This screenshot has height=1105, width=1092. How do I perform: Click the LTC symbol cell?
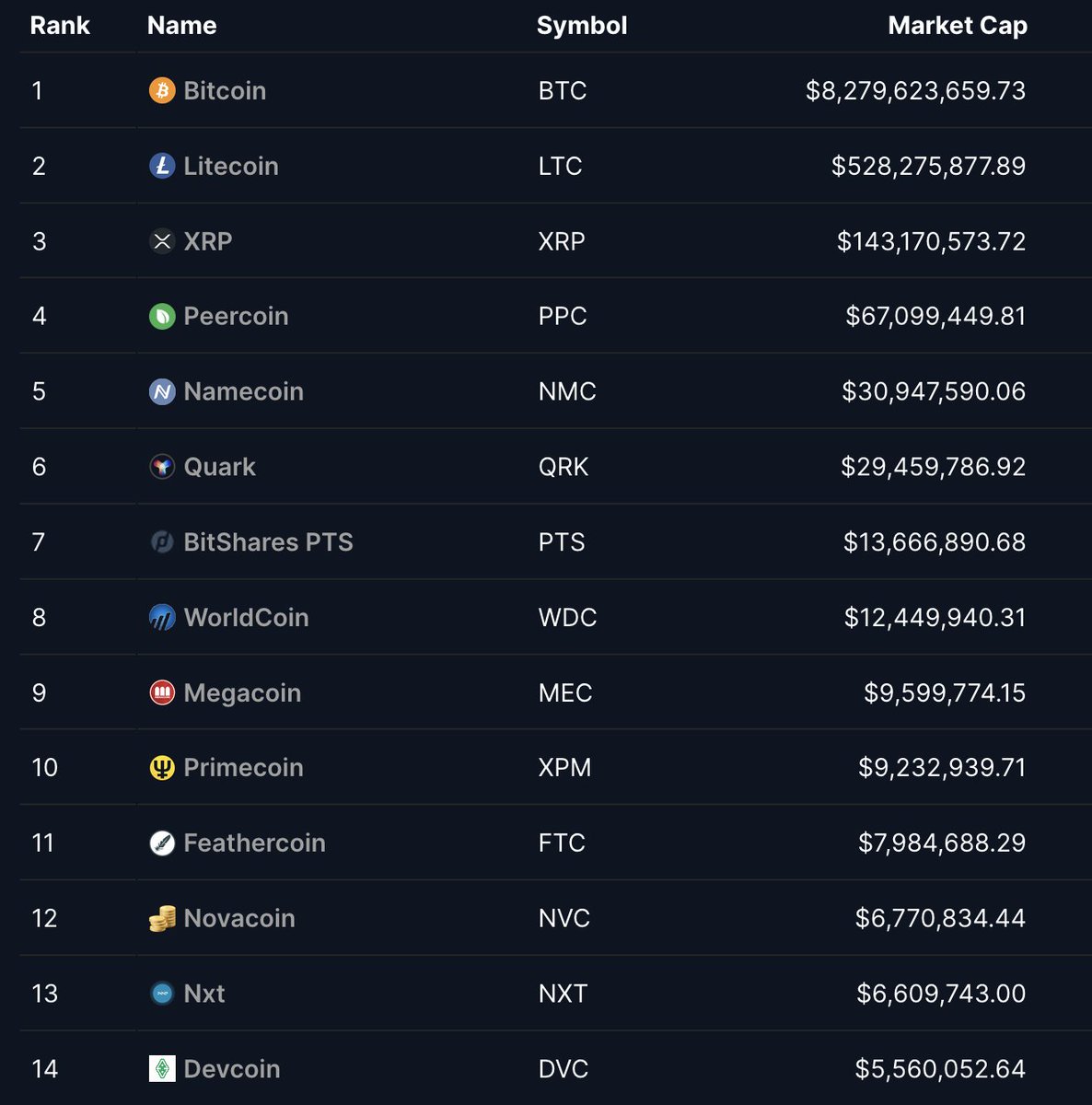point(560,166)
